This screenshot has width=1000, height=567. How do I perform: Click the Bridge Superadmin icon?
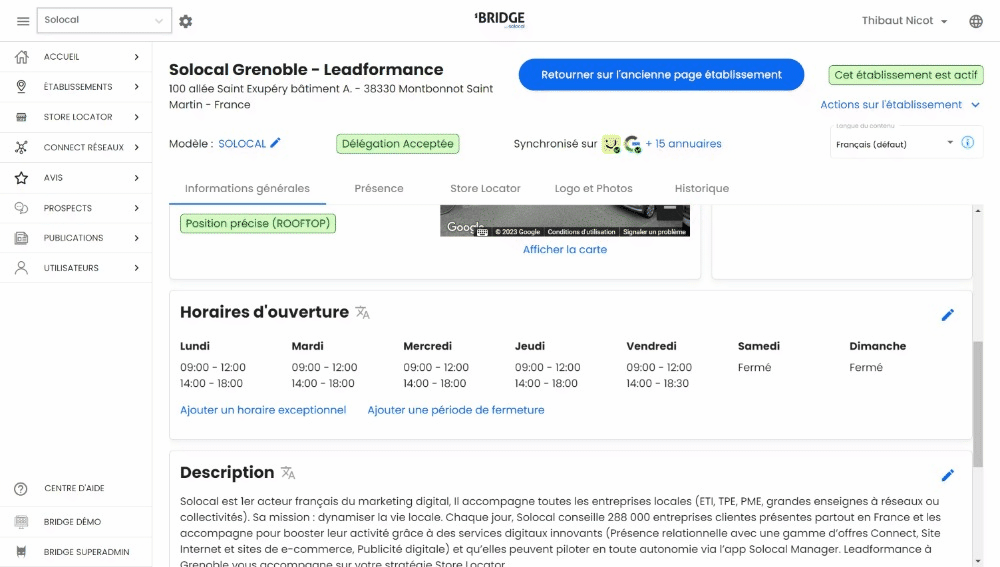pyautogui.click(x=21, y=552)
